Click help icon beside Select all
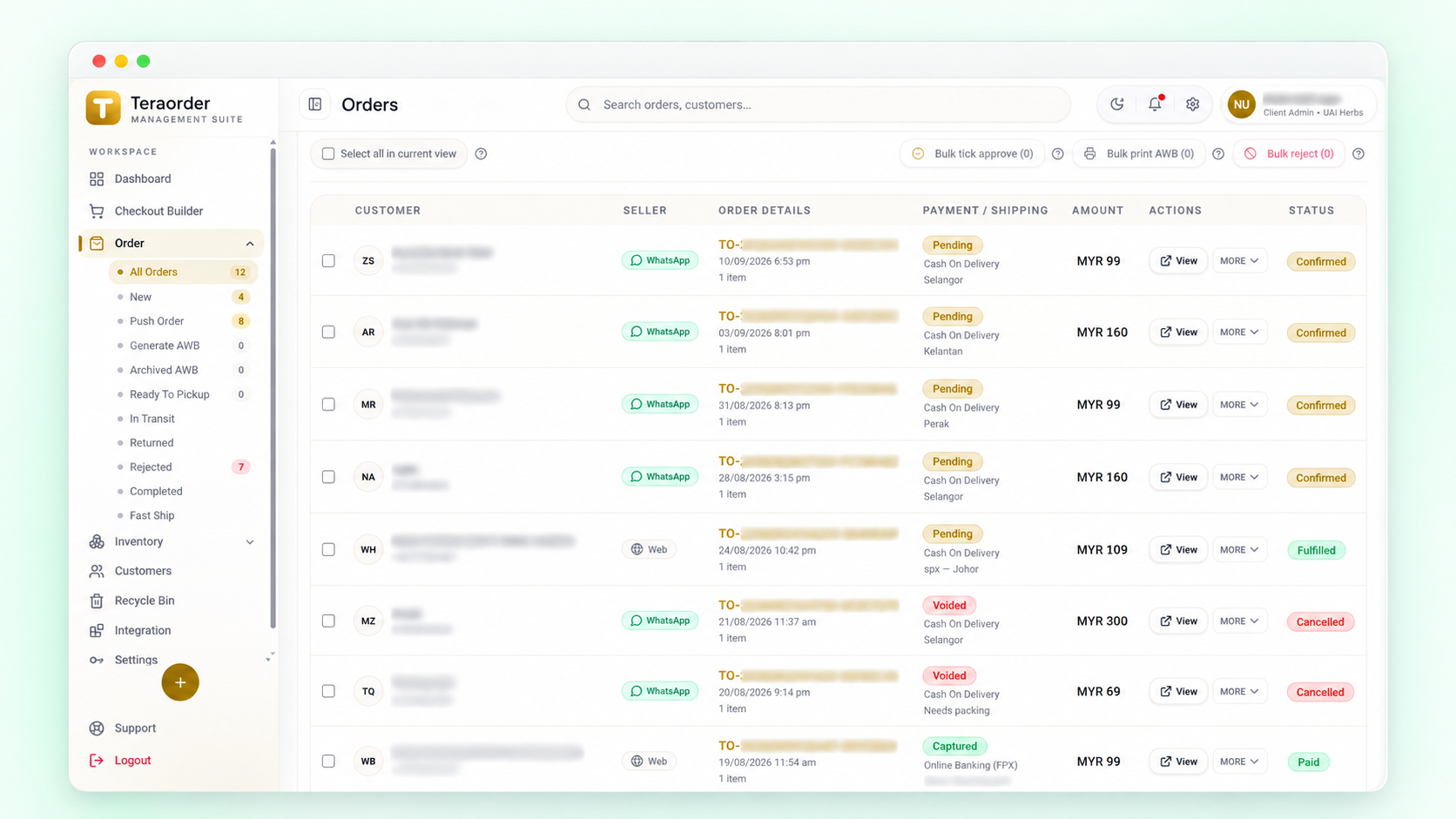The image size is (1456, 819). click(x=481, y=154)
